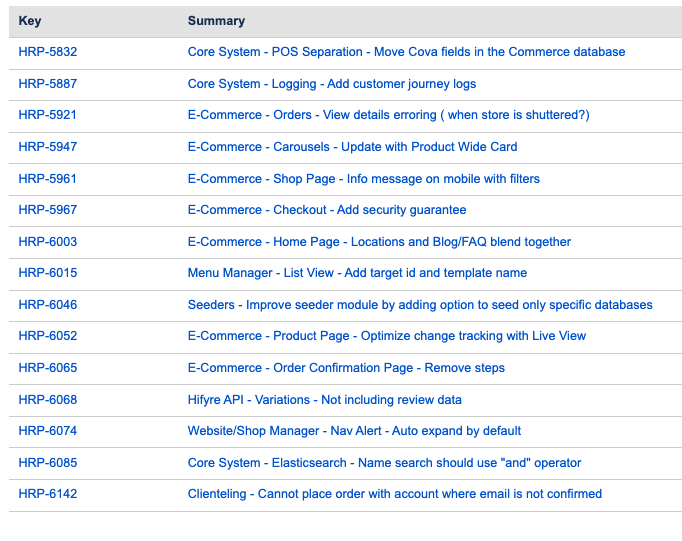682x541 pixels.
Task: Open the Carousels Product Wide Card summary
Action: tap(352, 147)
